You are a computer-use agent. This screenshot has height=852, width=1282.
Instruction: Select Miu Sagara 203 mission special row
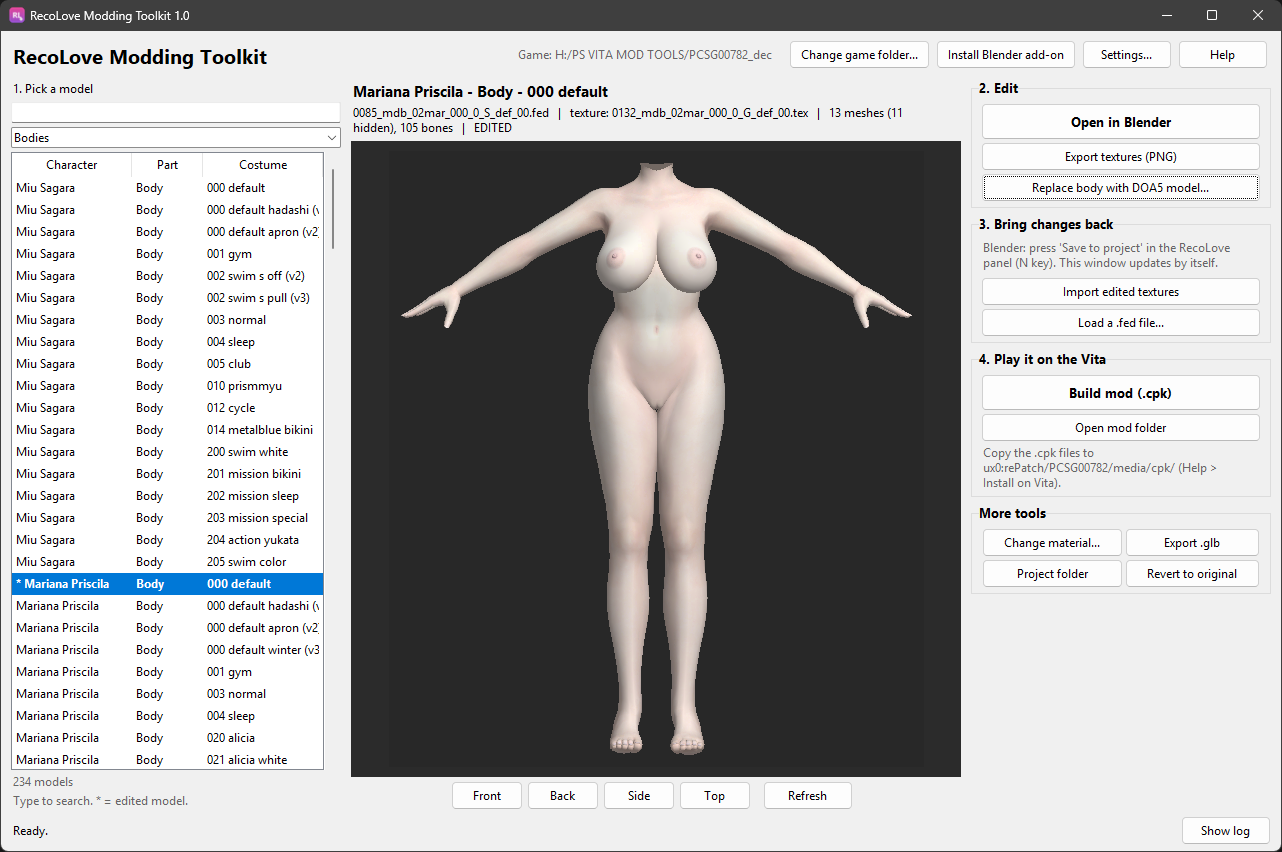pos(168,518)
